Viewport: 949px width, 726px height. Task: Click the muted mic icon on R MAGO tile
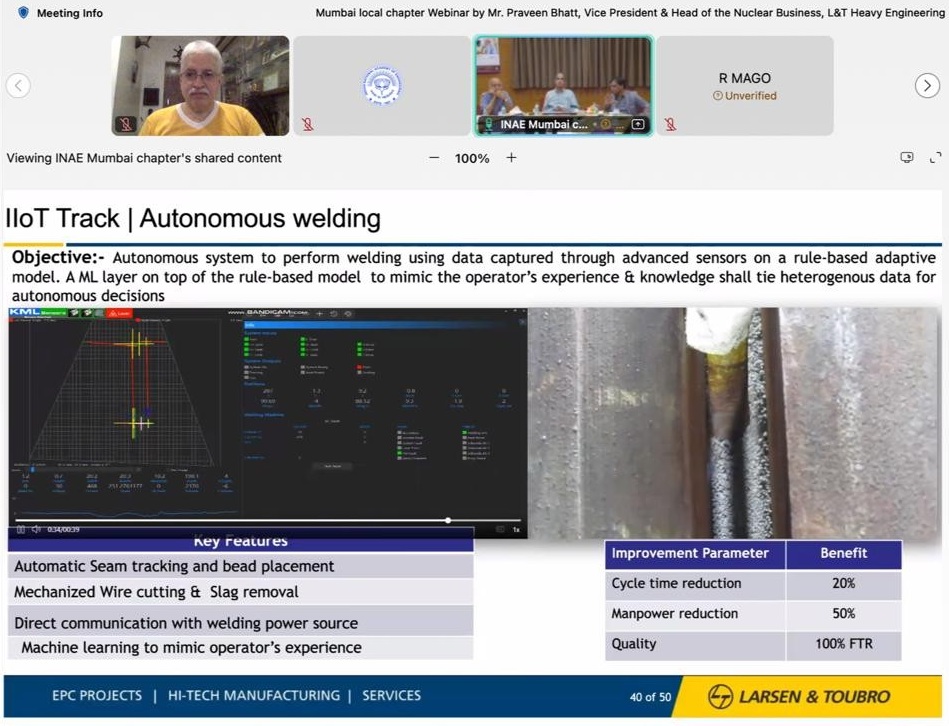click(x=670, y=125)
